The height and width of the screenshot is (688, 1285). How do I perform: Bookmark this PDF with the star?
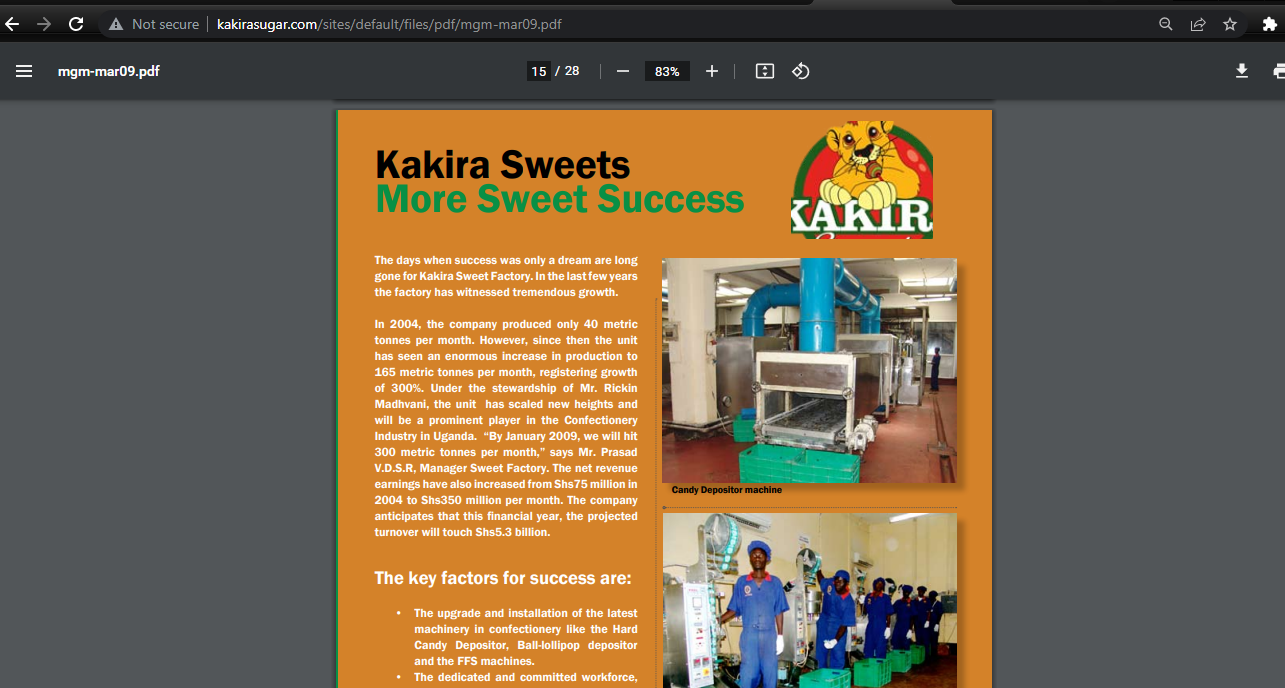click(1230, 24)
